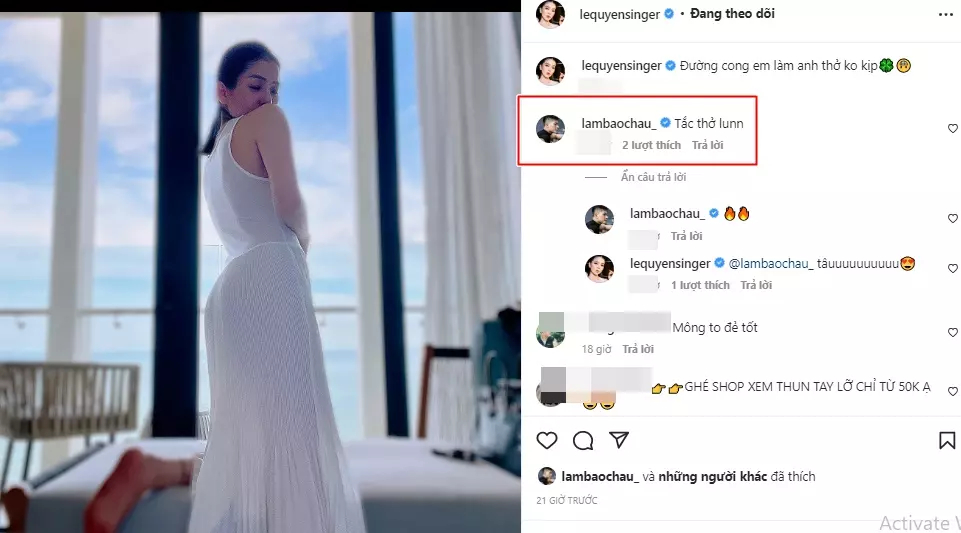Open the post photo of white dress

pos(260,270)
